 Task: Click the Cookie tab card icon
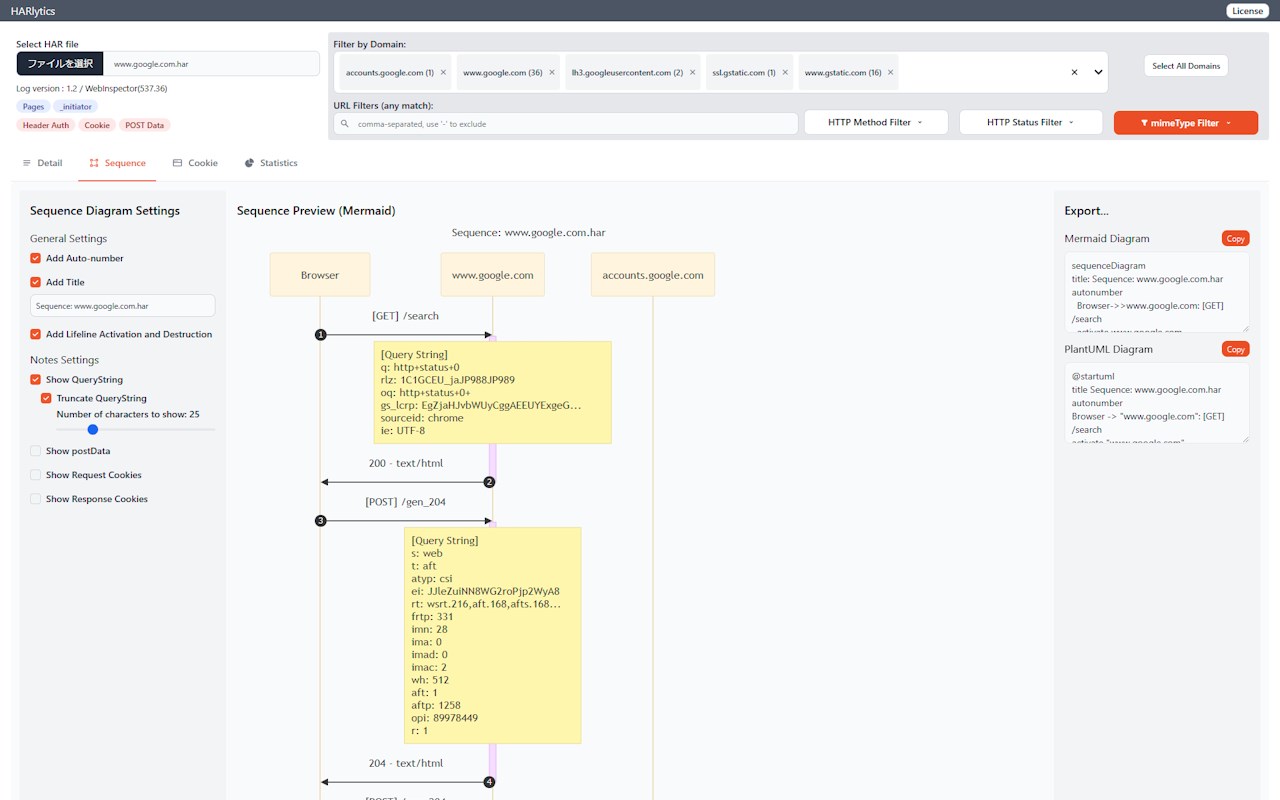point(177,163)
